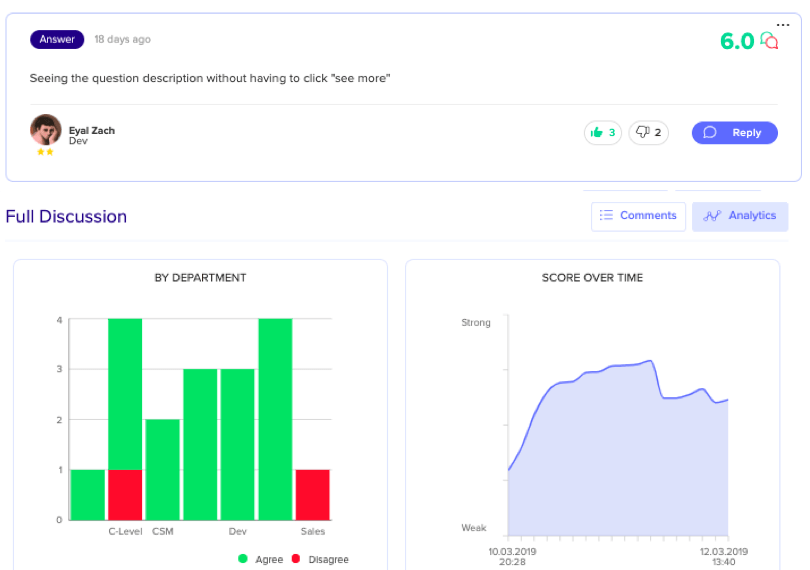Switch to the Comments tab

coord(638,216)
